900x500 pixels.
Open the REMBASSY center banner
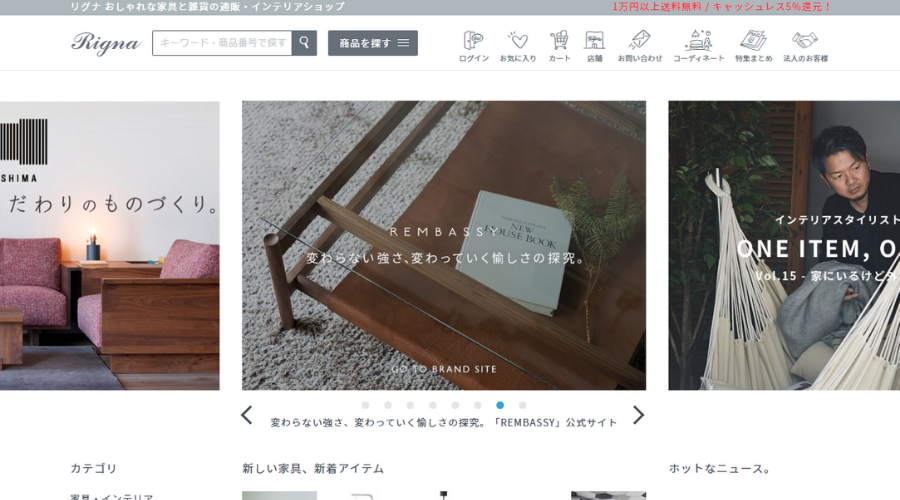tap(444, 246)
